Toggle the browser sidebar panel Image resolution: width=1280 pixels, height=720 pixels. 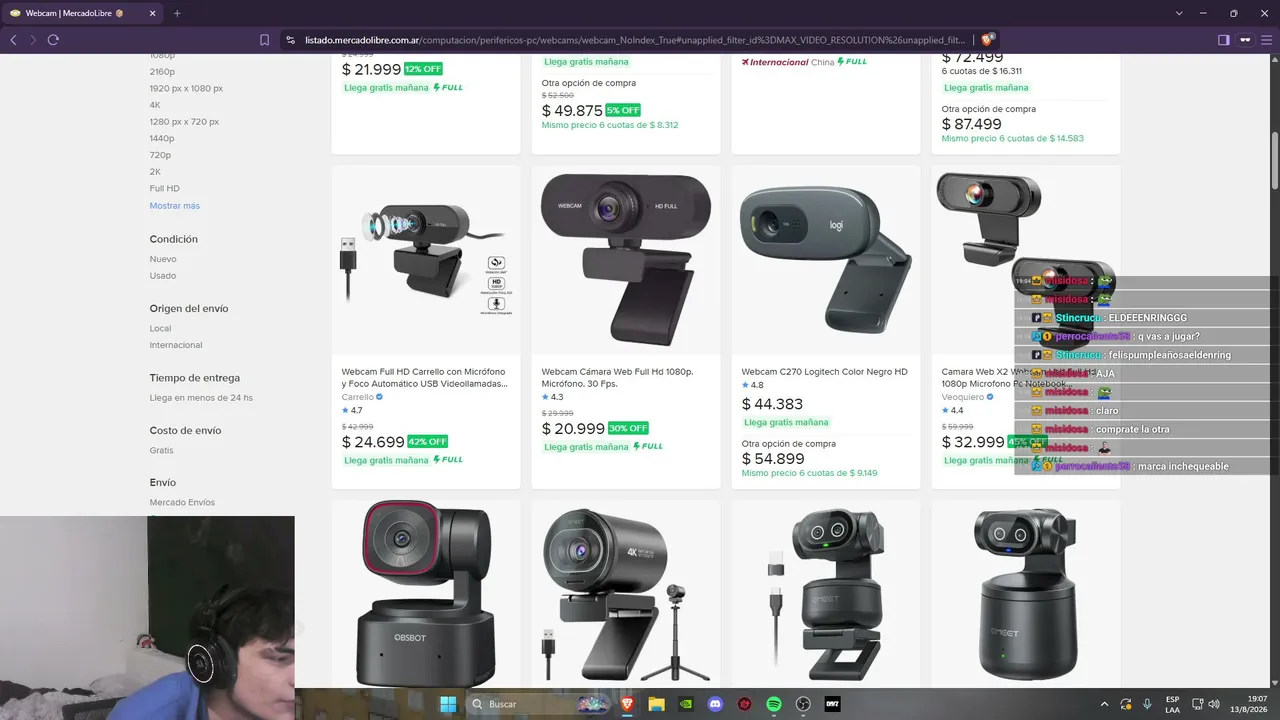(x=1223, y=40)
